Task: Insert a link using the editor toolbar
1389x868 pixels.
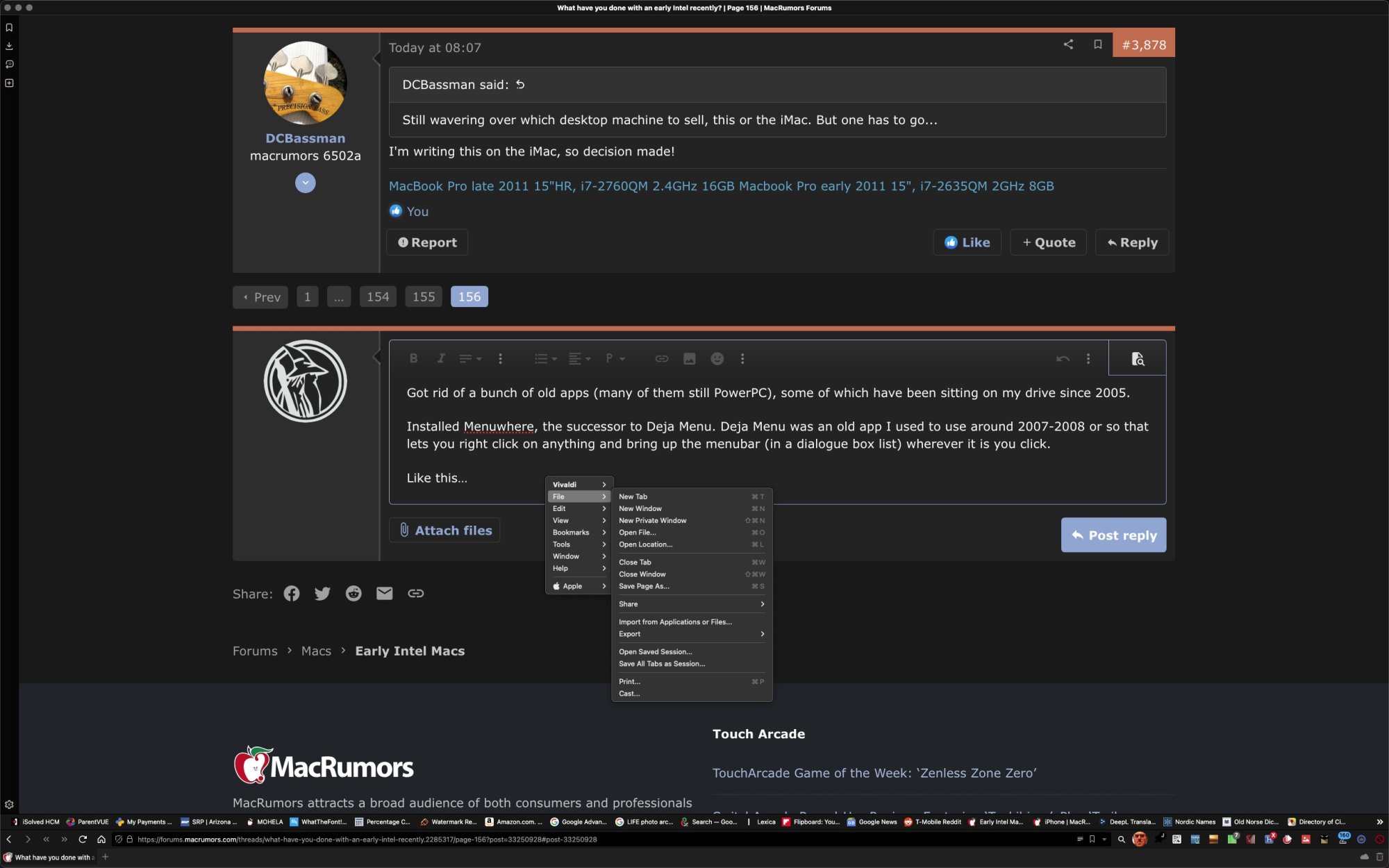Action: 661,358
